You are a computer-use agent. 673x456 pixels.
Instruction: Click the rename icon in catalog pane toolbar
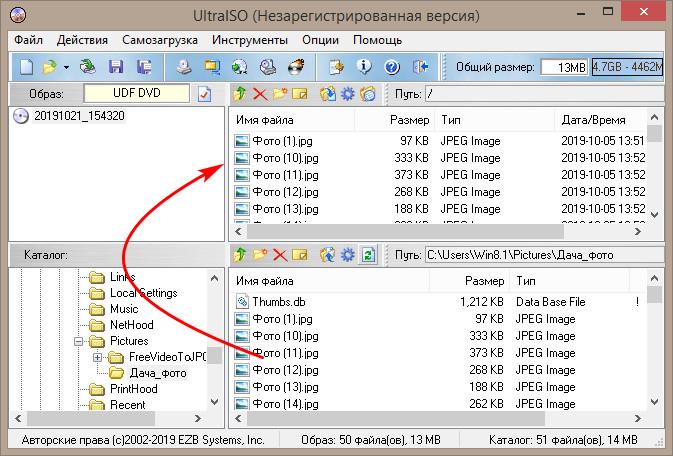tap(300, 255)
